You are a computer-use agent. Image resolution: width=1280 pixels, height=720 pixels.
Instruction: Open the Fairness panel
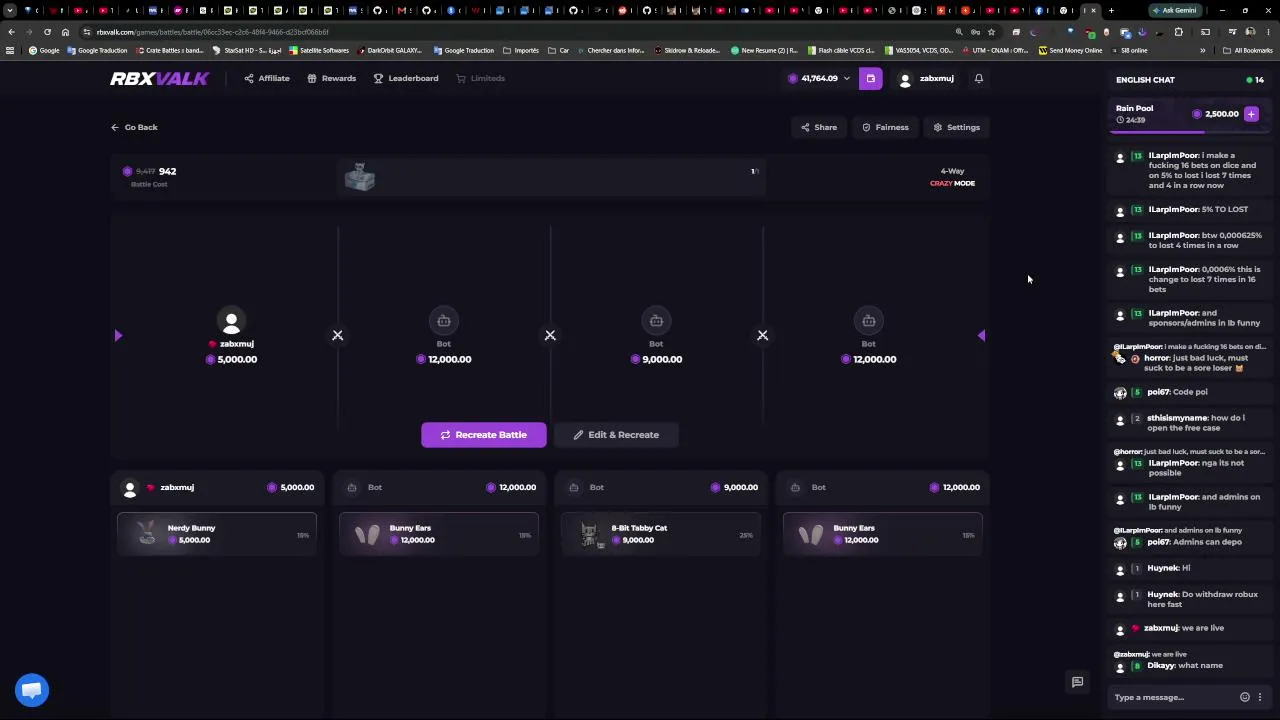[x=885, y=127]
